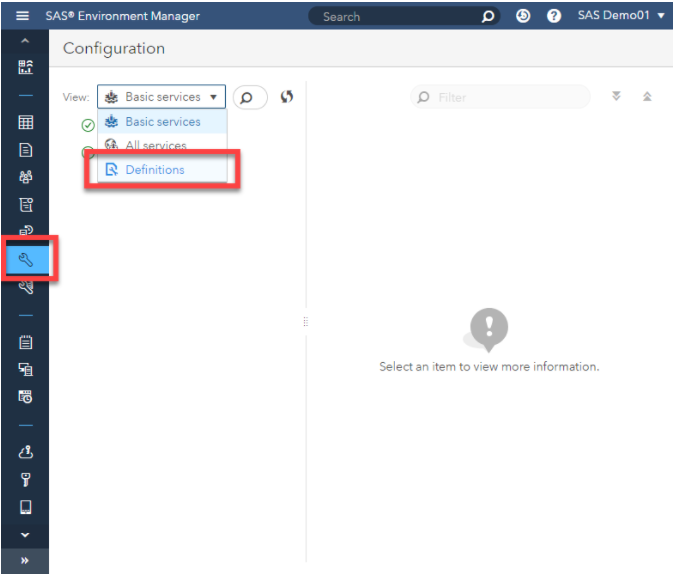Open the Help question-mark icon
The image size is (675, 574).
pos(554,16)
